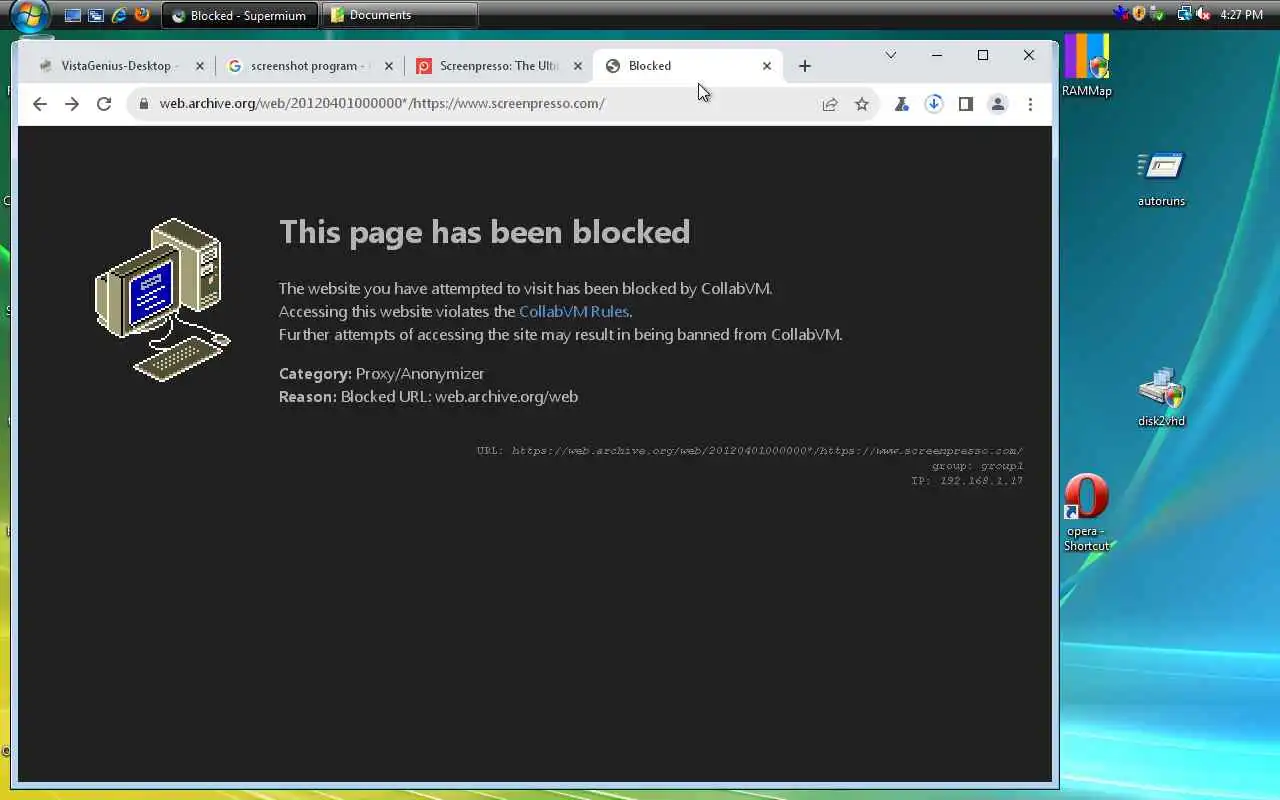Click Switch between windows in Quick Launch
The image size is (1280, 800).
coord(96,16)
